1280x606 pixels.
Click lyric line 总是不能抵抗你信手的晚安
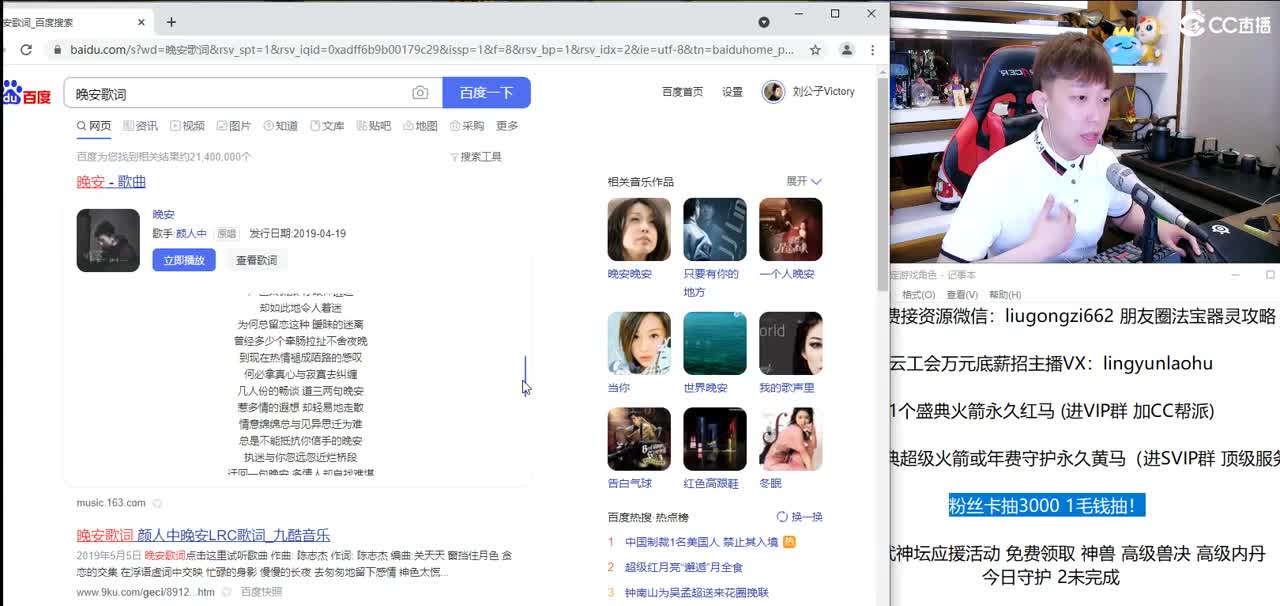point(300,441)
